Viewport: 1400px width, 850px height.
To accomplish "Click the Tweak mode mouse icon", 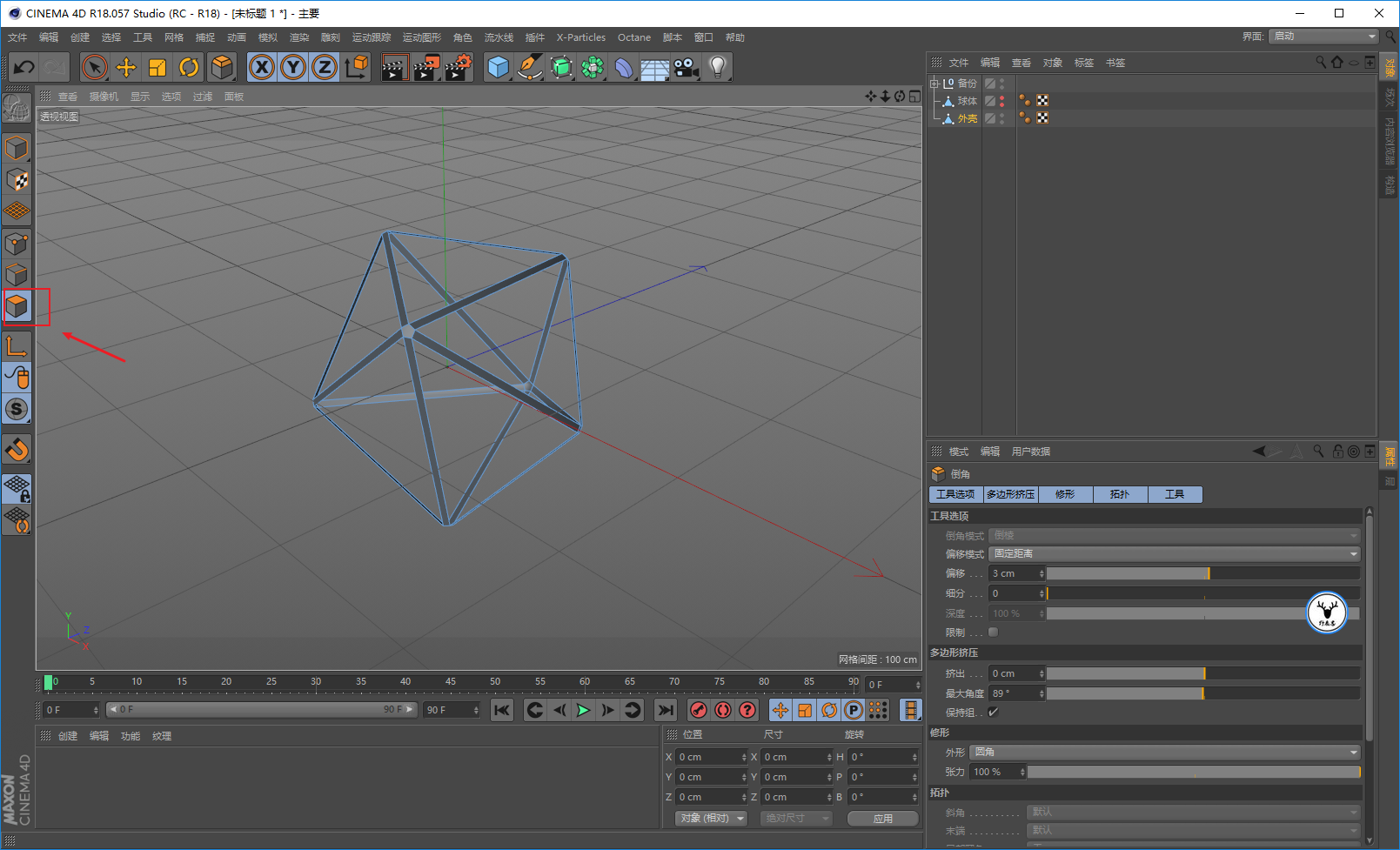I will click(17, 377).
